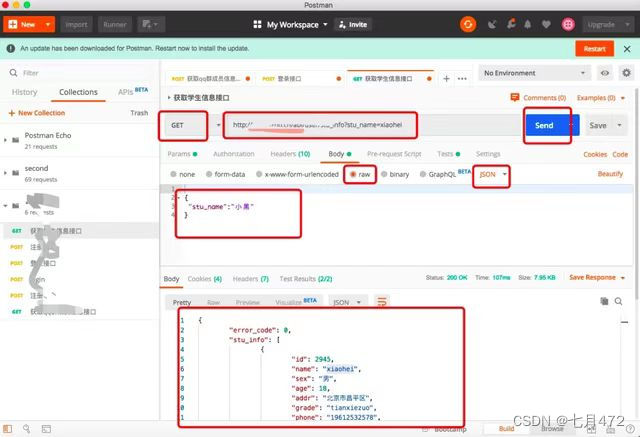640x437 pixels.
Task: Click the wrench settings icon in header
Action: 511,24
